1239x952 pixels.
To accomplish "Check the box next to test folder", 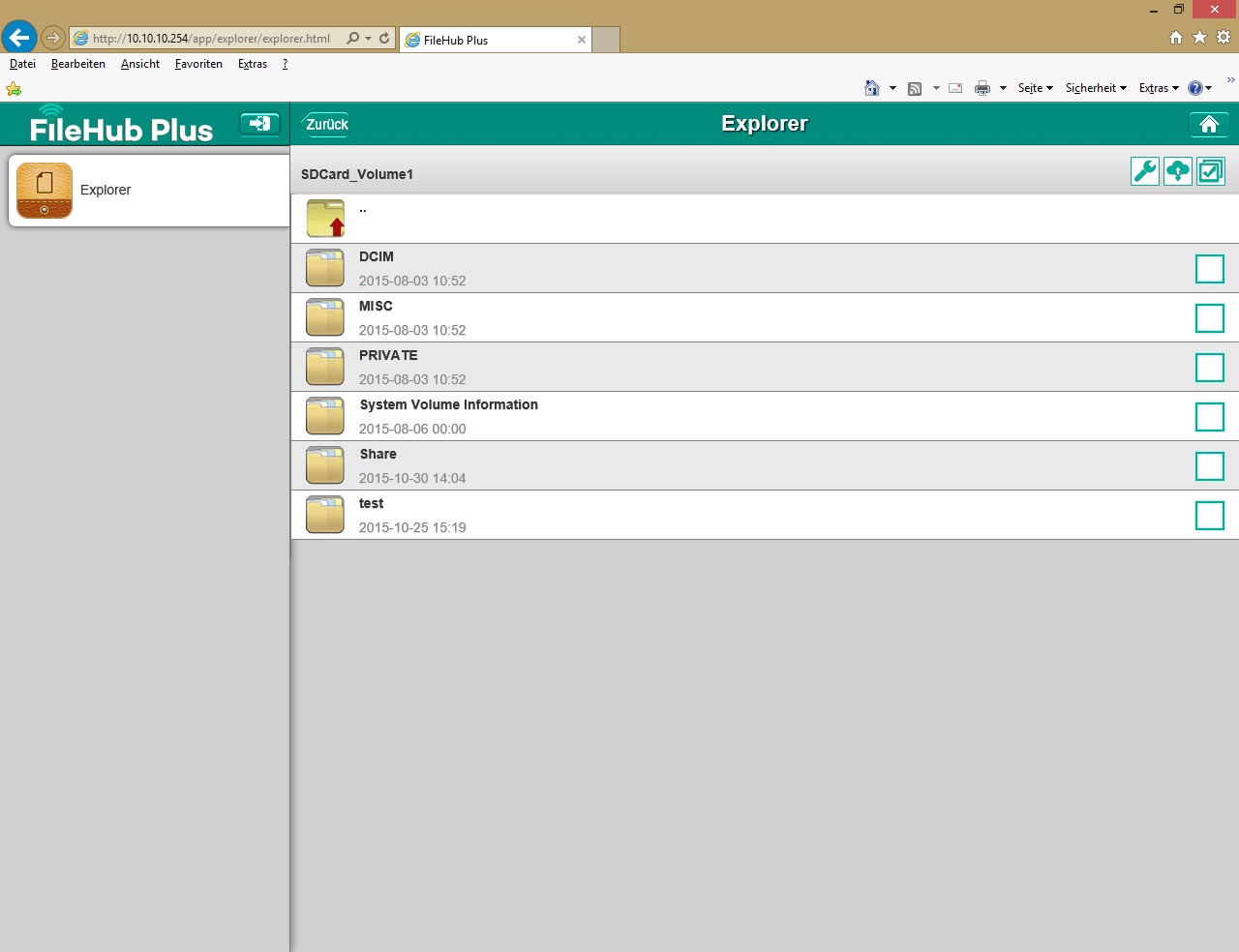I will click(x=1209, y=516).
